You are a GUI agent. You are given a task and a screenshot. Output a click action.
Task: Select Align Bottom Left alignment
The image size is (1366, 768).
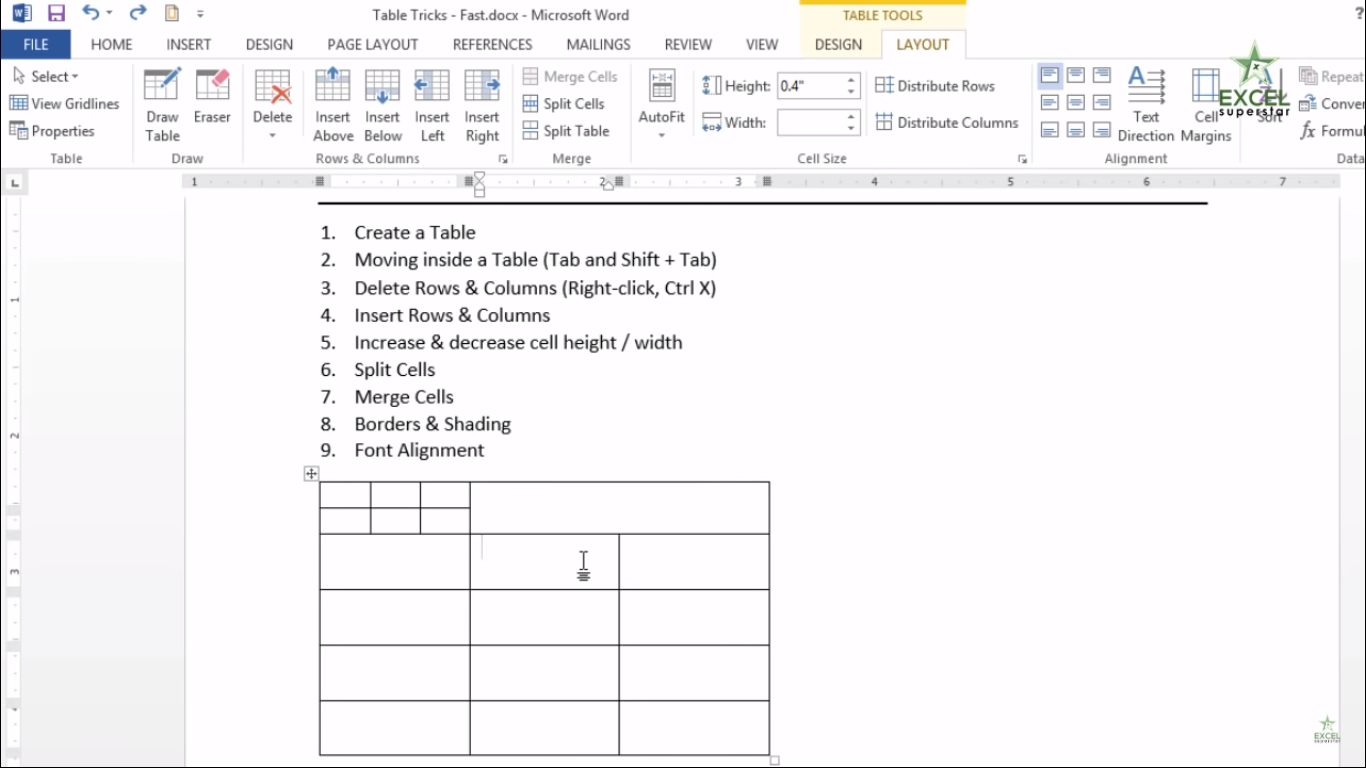(1050, 130)
